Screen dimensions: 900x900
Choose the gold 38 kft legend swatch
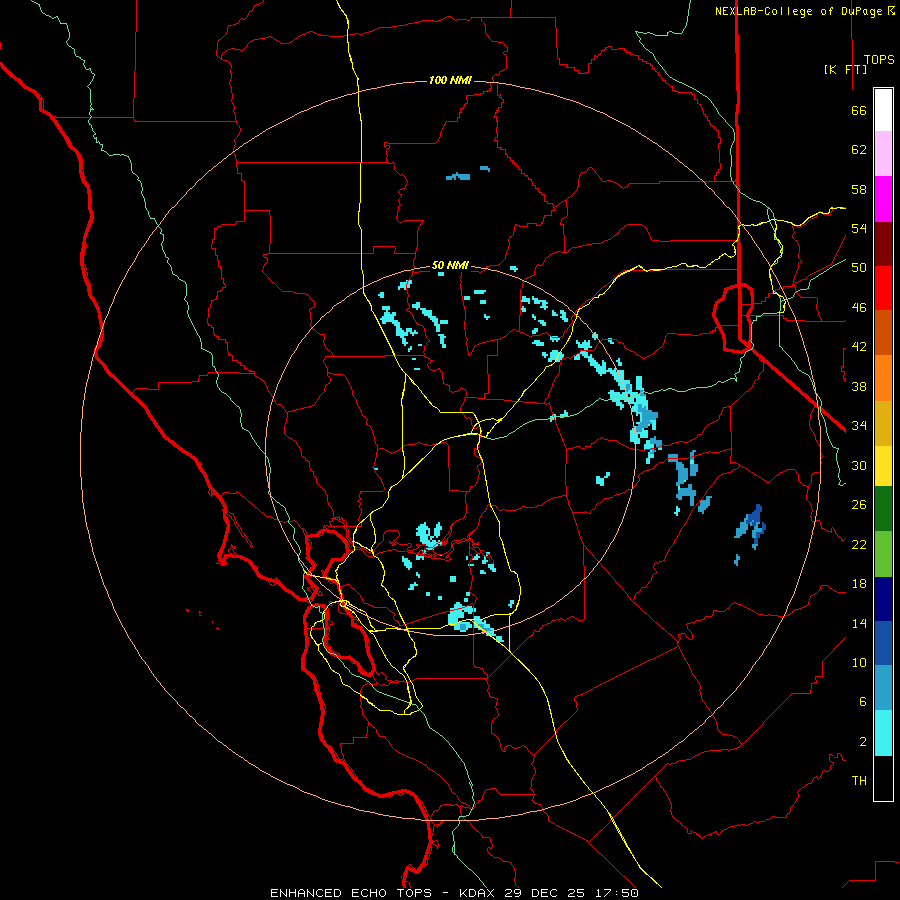point(883,423)
